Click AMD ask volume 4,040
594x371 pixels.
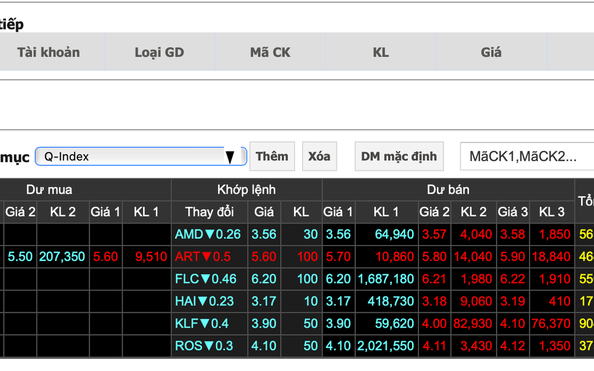[x=474, y=234]
